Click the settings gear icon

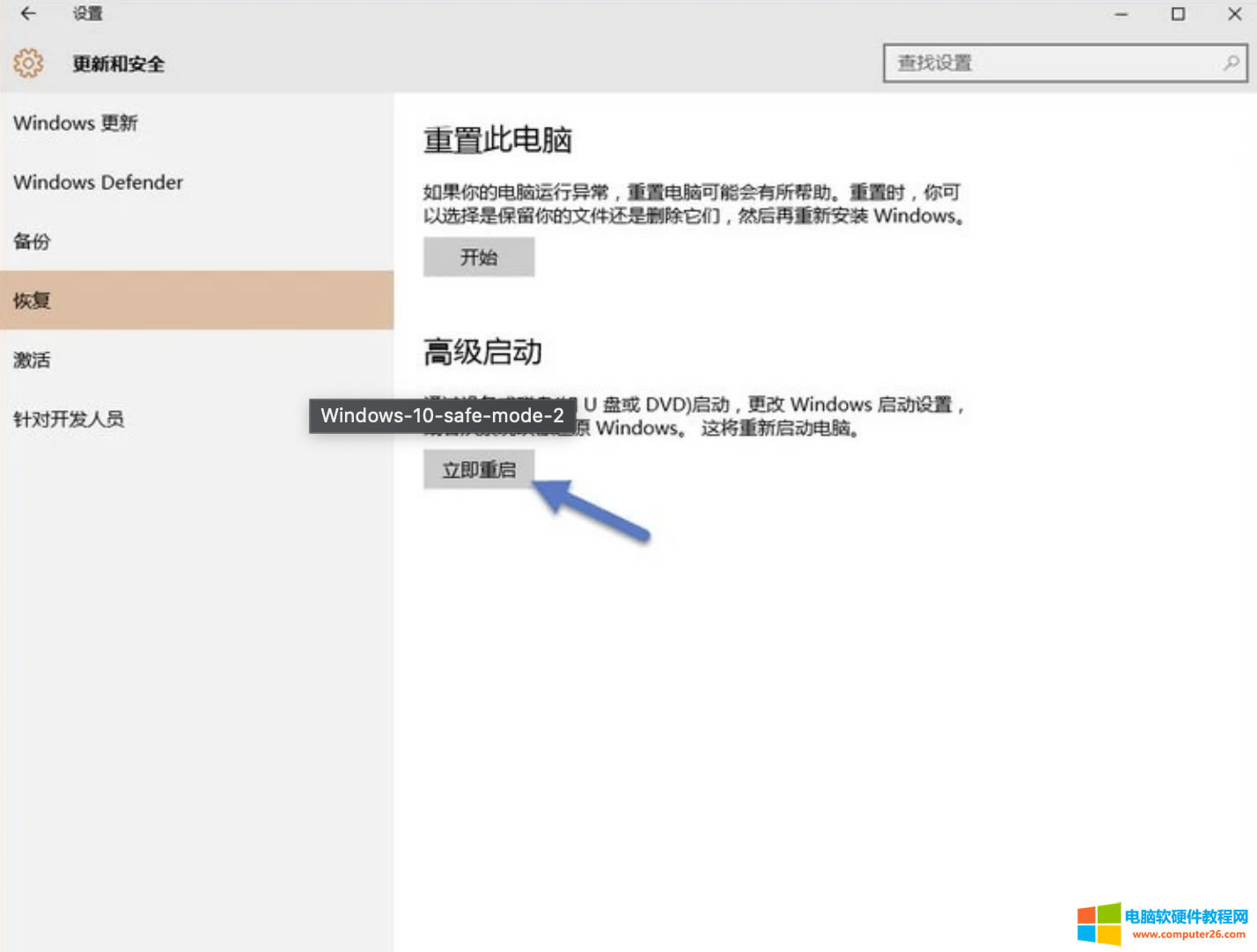[28, 63]
